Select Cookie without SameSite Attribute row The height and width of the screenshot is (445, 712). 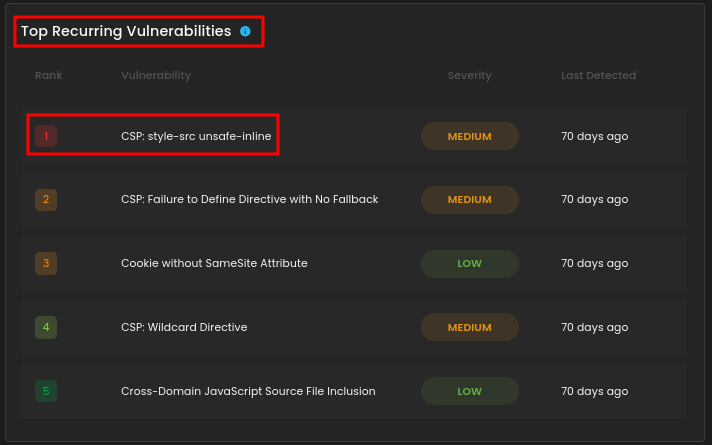click(x=214, y=264)
